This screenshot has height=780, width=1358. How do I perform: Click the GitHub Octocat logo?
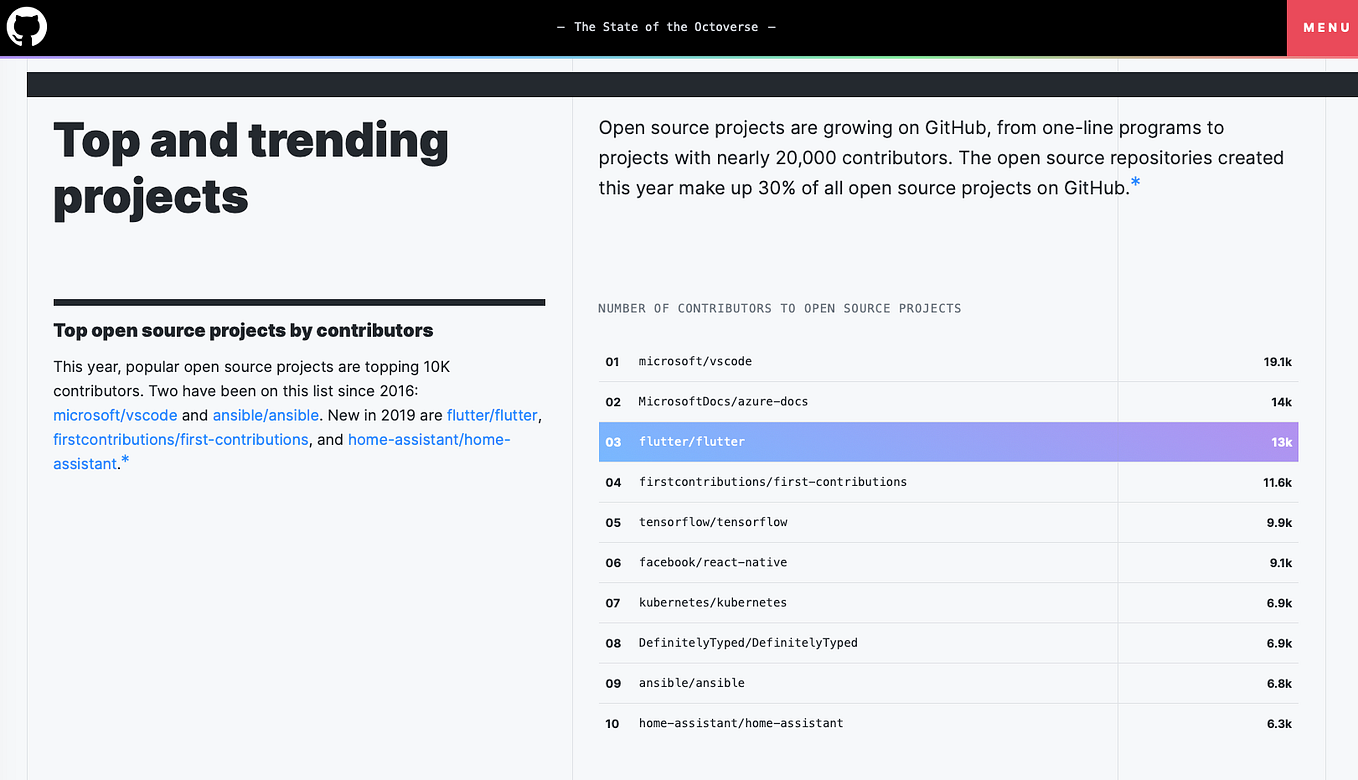(27, 27)
